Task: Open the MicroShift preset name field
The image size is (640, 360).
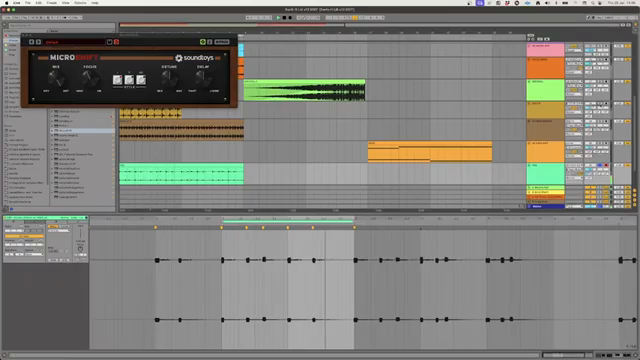Action: (x=74, y=42)
